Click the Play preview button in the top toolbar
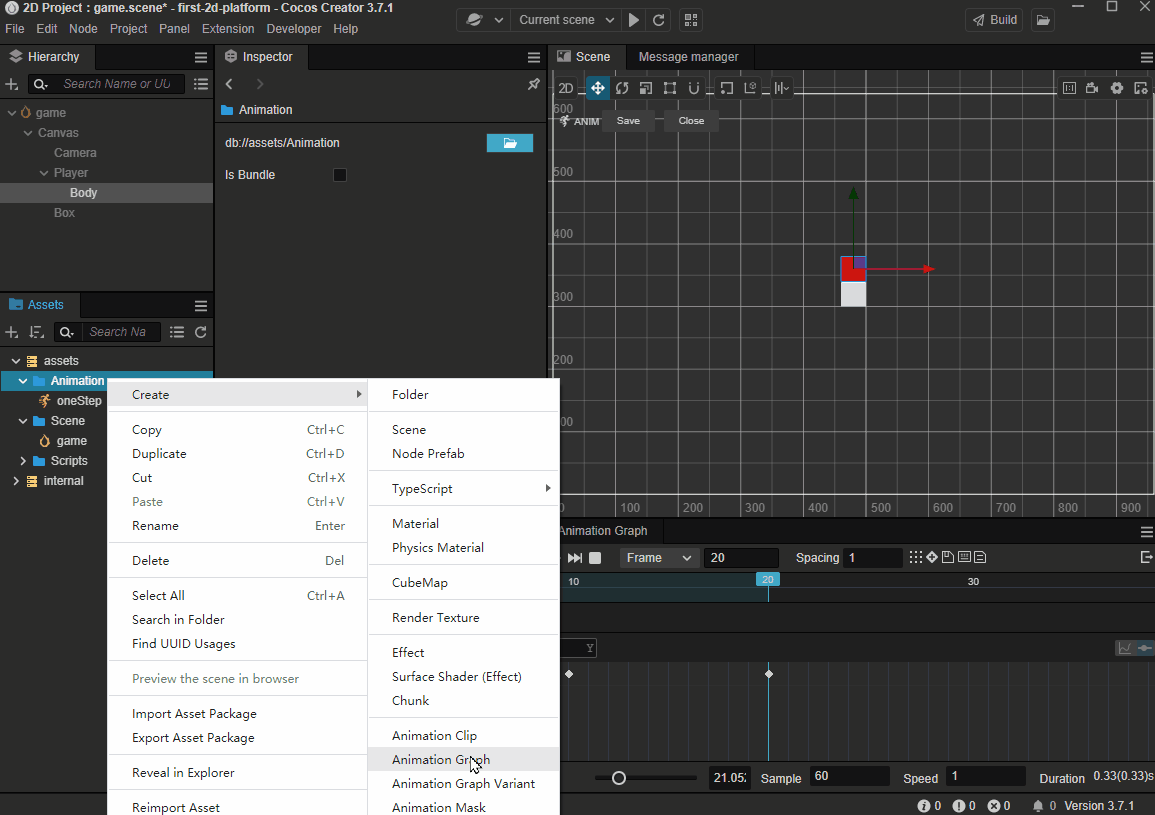Screen dimensions: 1155x815 pyautogui.click(x=634, y=20)
